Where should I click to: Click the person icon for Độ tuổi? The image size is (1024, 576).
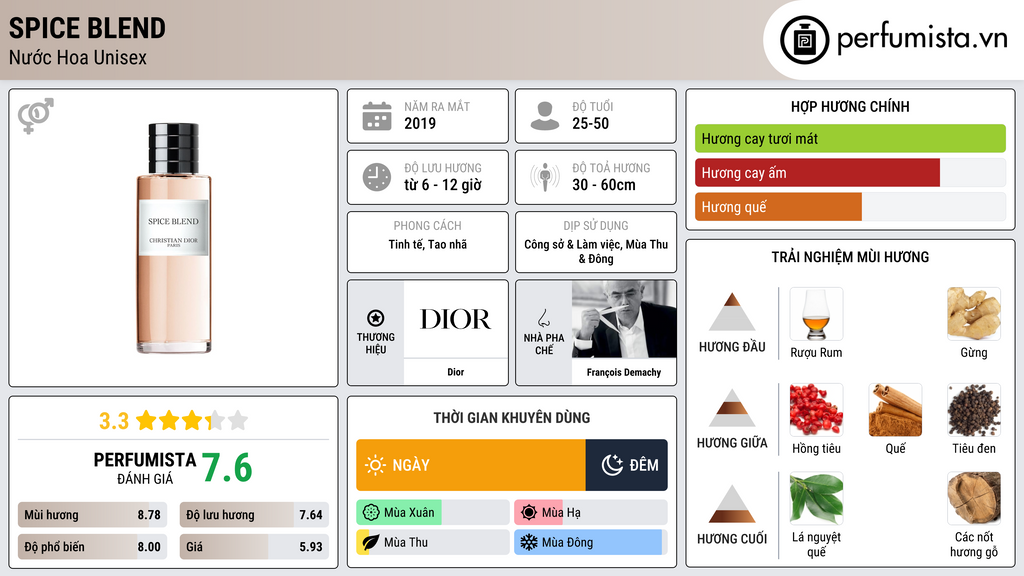544,116
